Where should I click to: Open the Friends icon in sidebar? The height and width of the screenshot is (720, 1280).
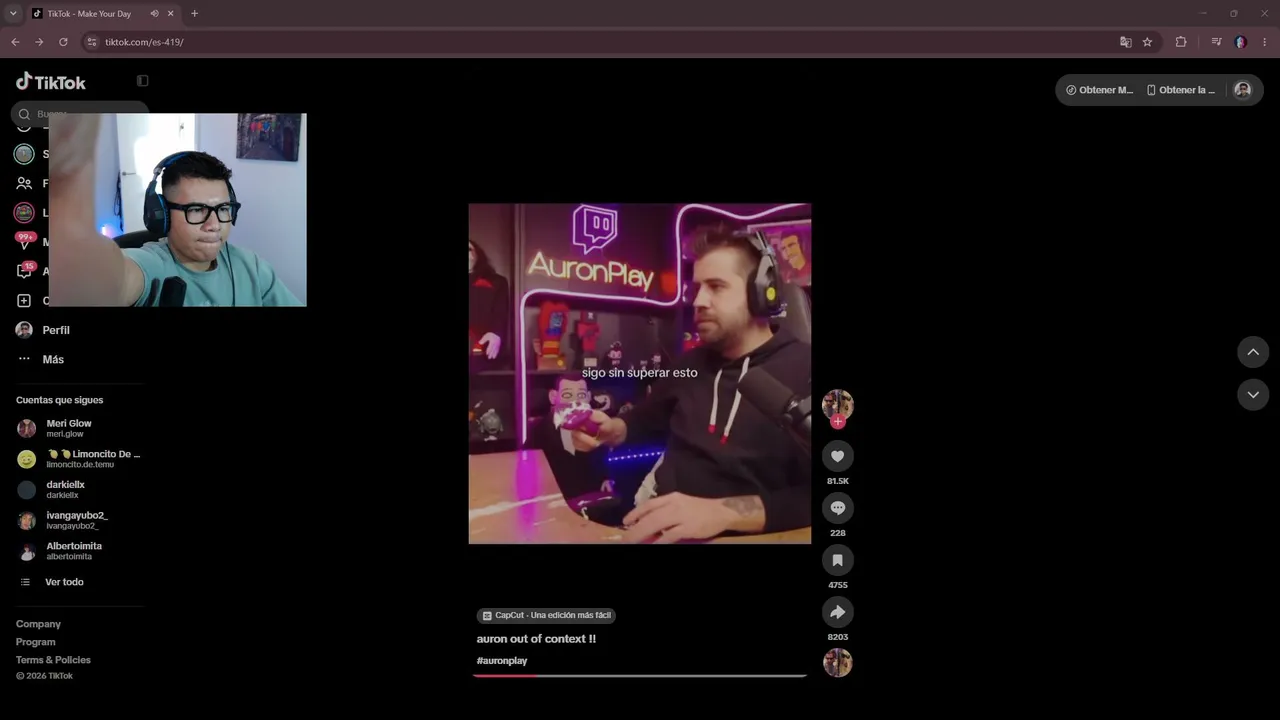click(24, 184)
